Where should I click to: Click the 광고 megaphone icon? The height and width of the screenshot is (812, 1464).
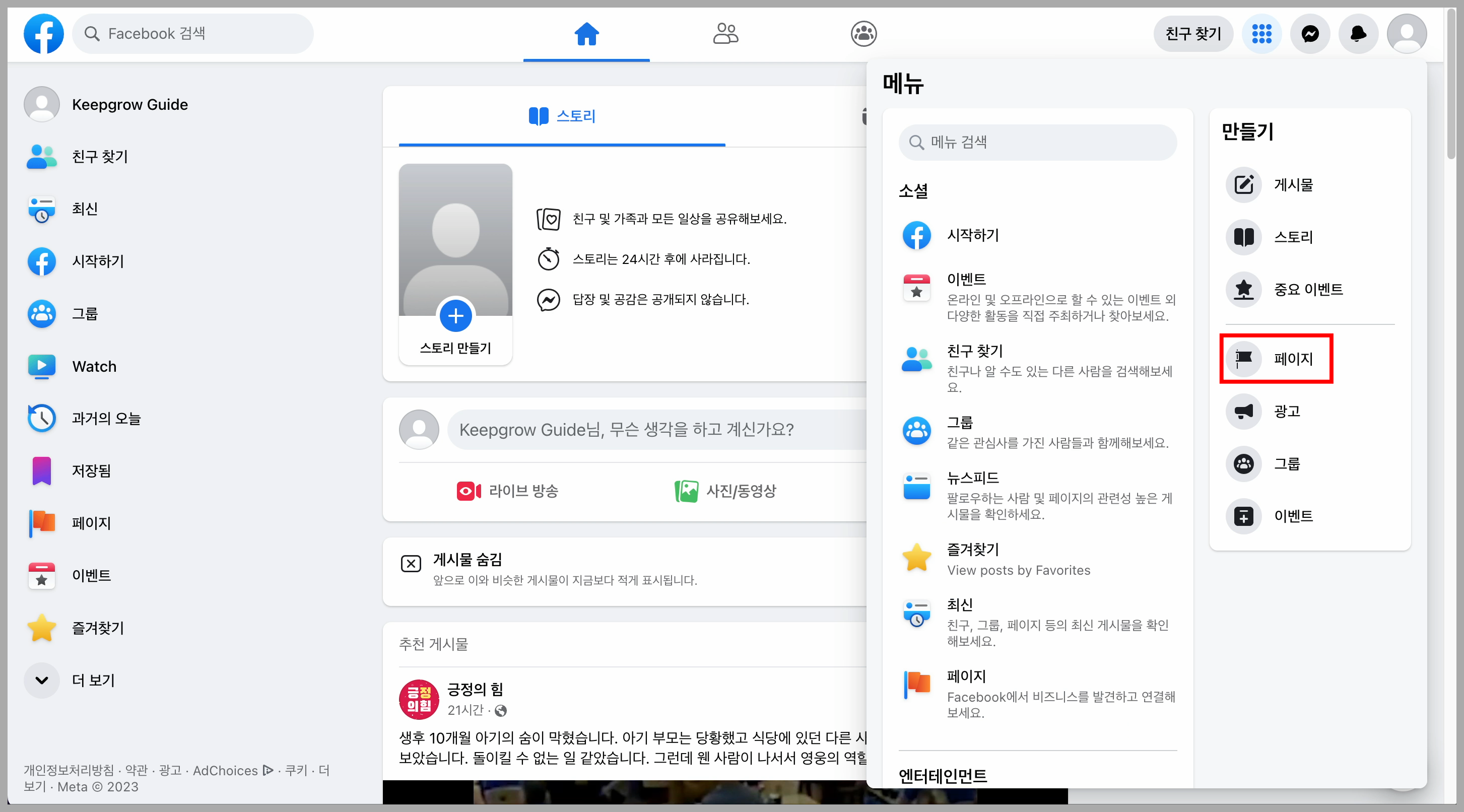point(1243,412)
